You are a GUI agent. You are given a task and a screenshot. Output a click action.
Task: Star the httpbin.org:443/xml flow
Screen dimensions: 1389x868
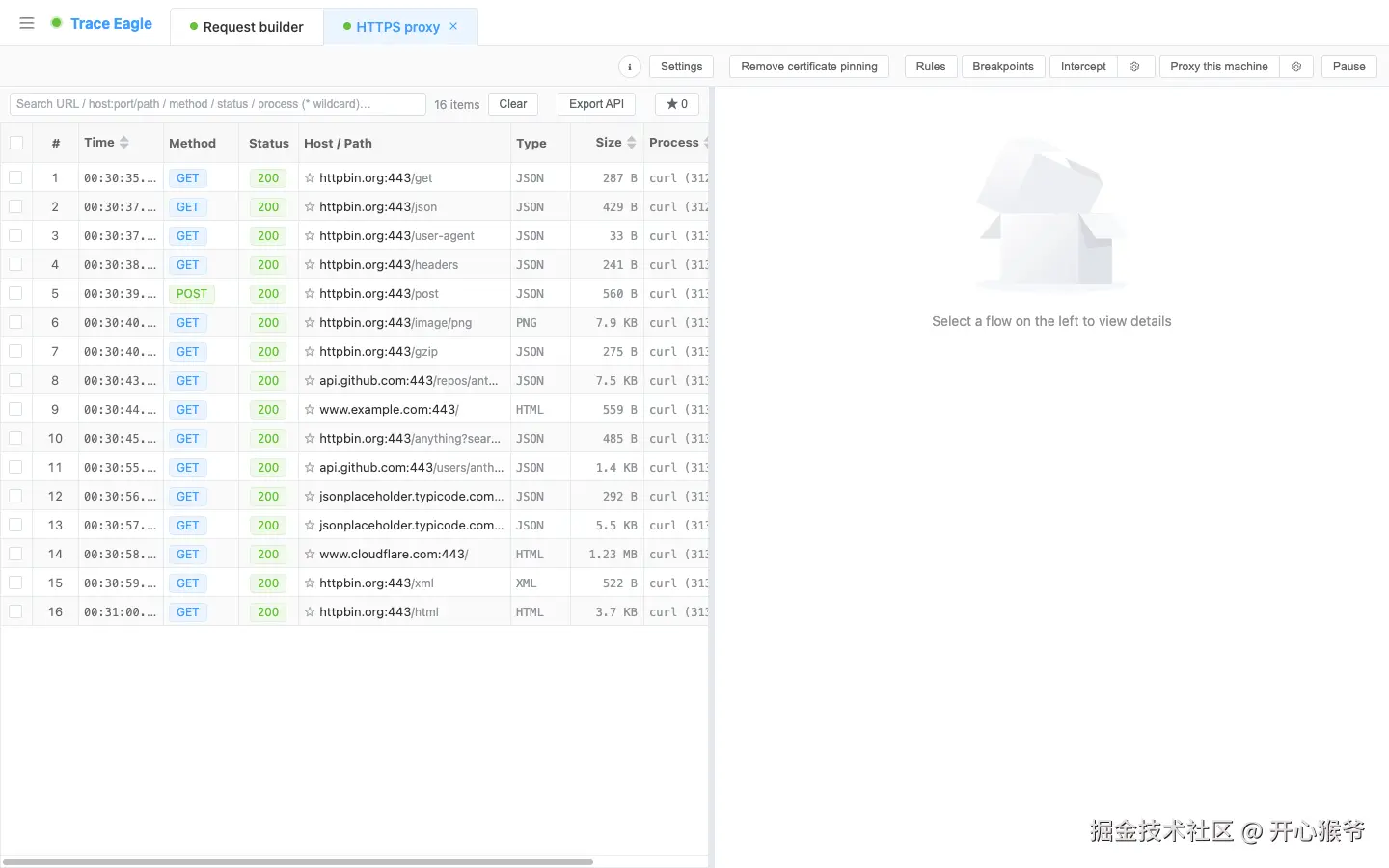[x=310, y=583]
